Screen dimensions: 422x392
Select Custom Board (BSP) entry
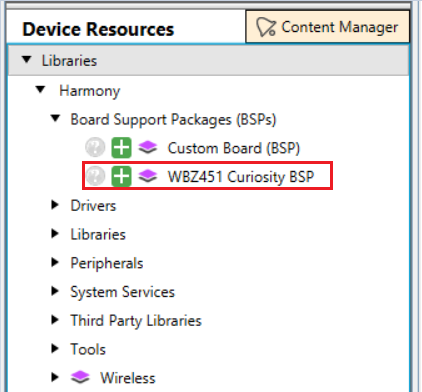click(234, 148)
